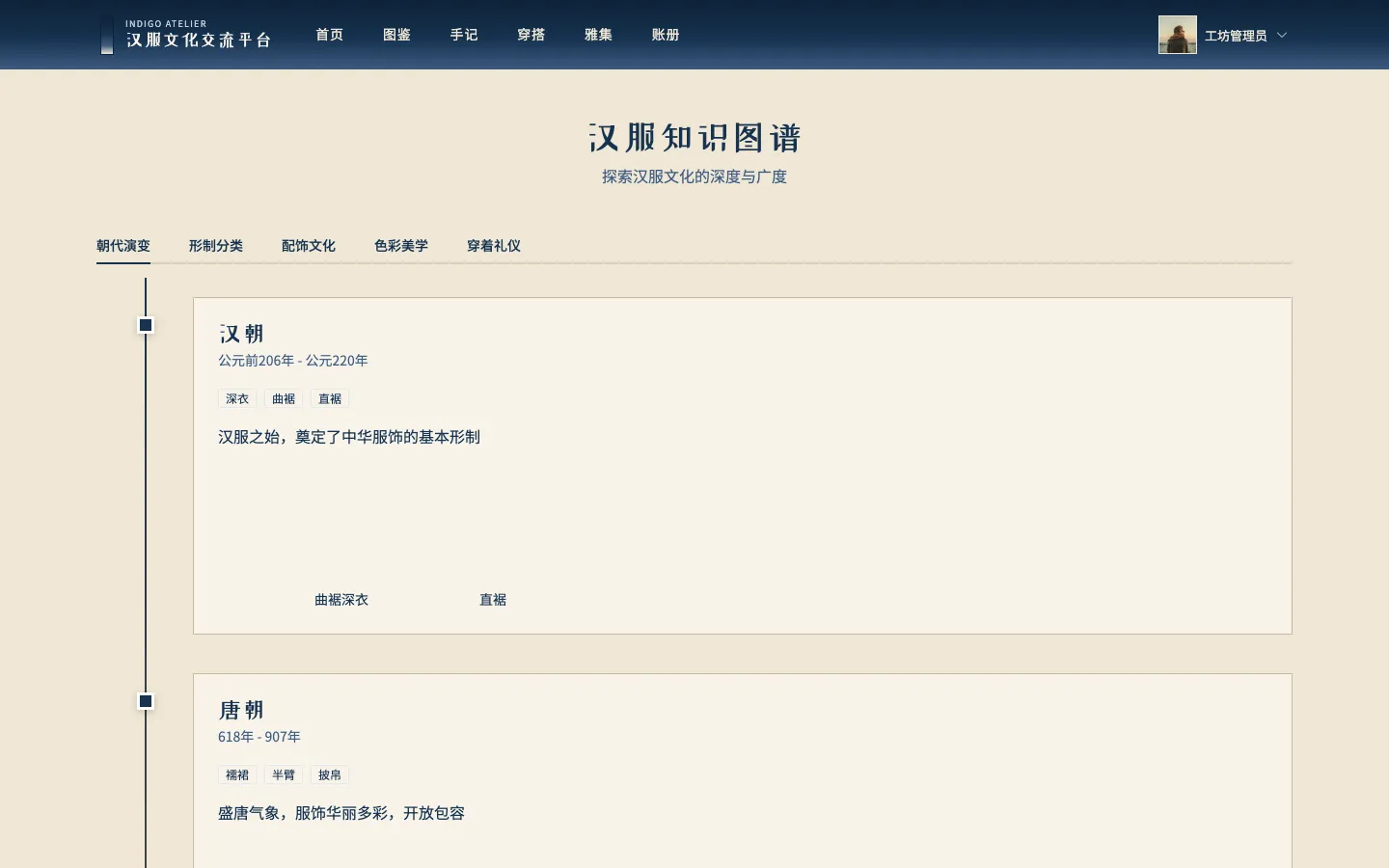Open the 曲裾深衣 image caption
This screenshot has height=868, width=1389.
click(x=341, y=600)
